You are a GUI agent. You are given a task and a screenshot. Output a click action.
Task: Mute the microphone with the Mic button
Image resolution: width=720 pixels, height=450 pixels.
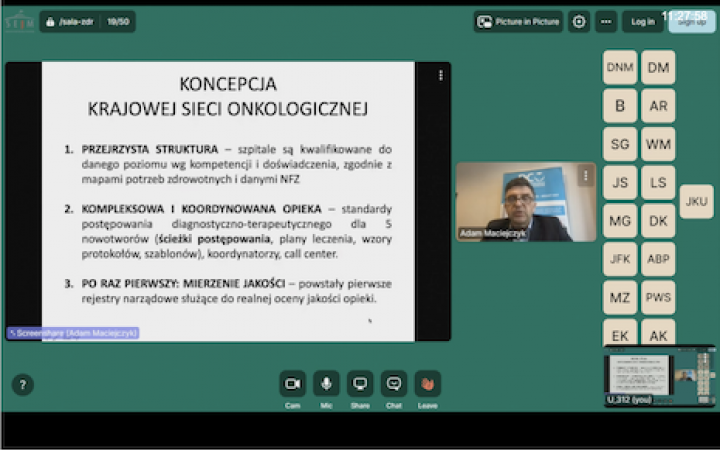tap(326, 383)
